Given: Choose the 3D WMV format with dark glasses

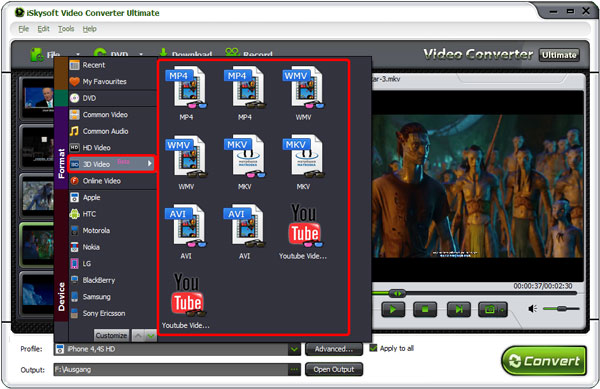Looking at the screenshot, I should click(186, 162).
